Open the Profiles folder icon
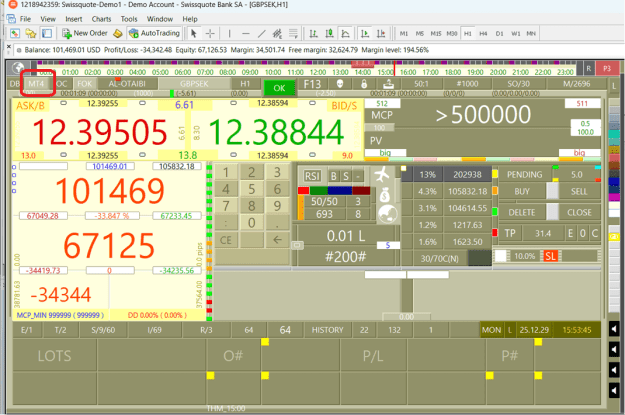 [31, 33]
